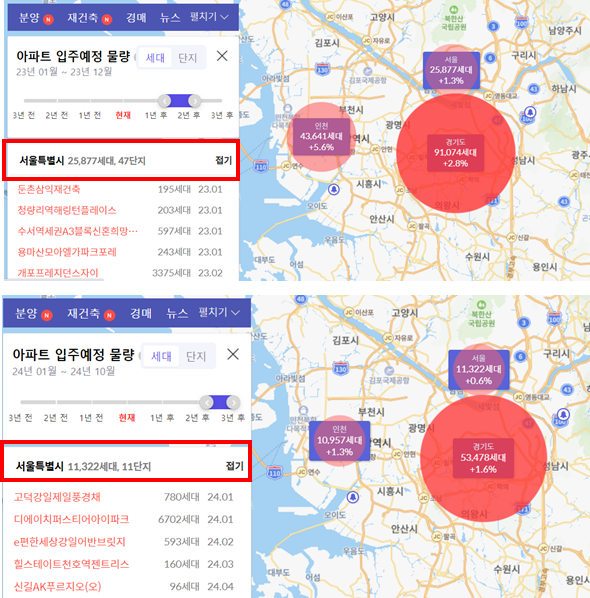
Task: Click 경기도 53,478세대 map marker
Action: pyautogui.click(x=483, y=458)
